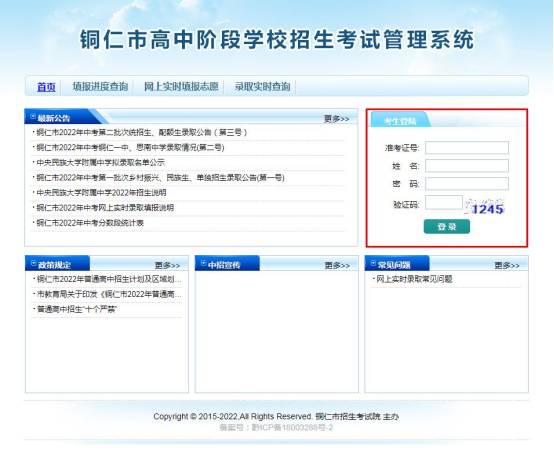Focus the 姓名 input field
This screenshot has width=554, height=451.
467,166
